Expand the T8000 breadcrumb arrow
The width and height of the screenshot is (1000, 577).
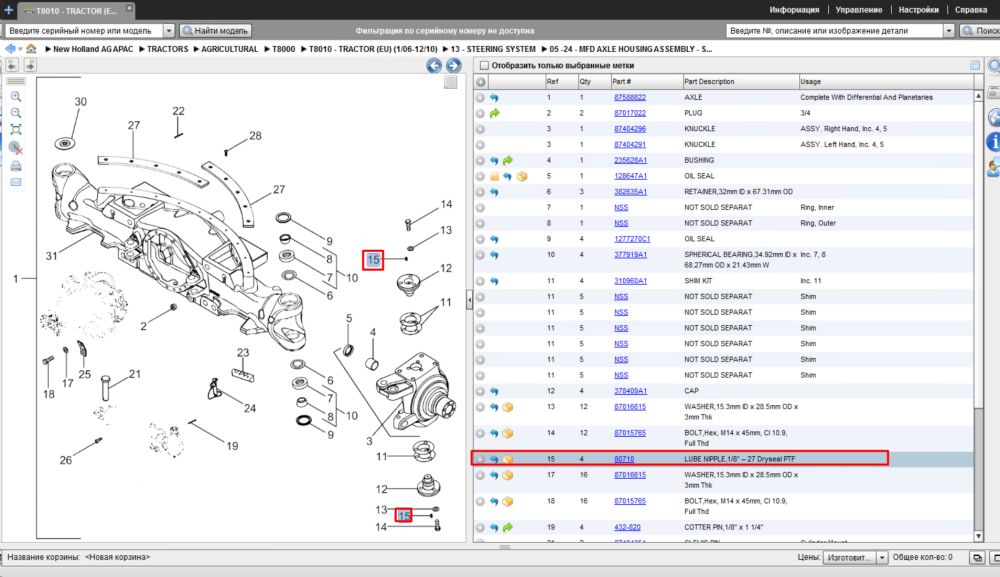(x=267, y=49)
